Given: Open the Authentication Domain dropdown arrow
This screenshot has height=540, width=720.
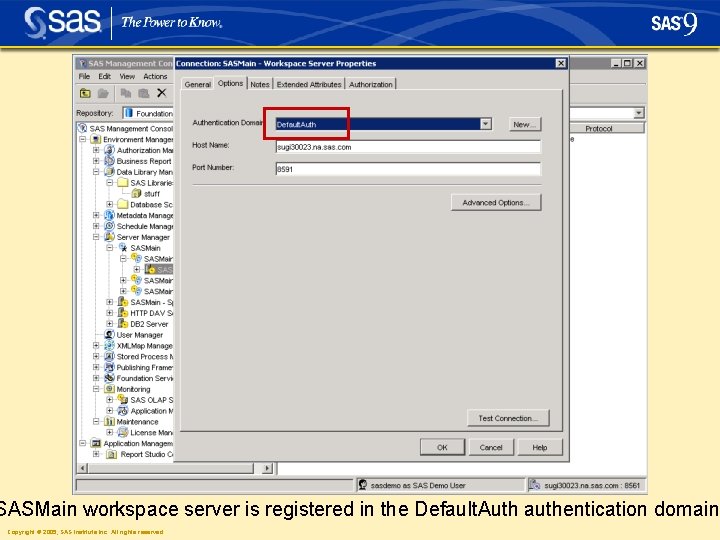Looking at the screenshot, I should point(486,124).
